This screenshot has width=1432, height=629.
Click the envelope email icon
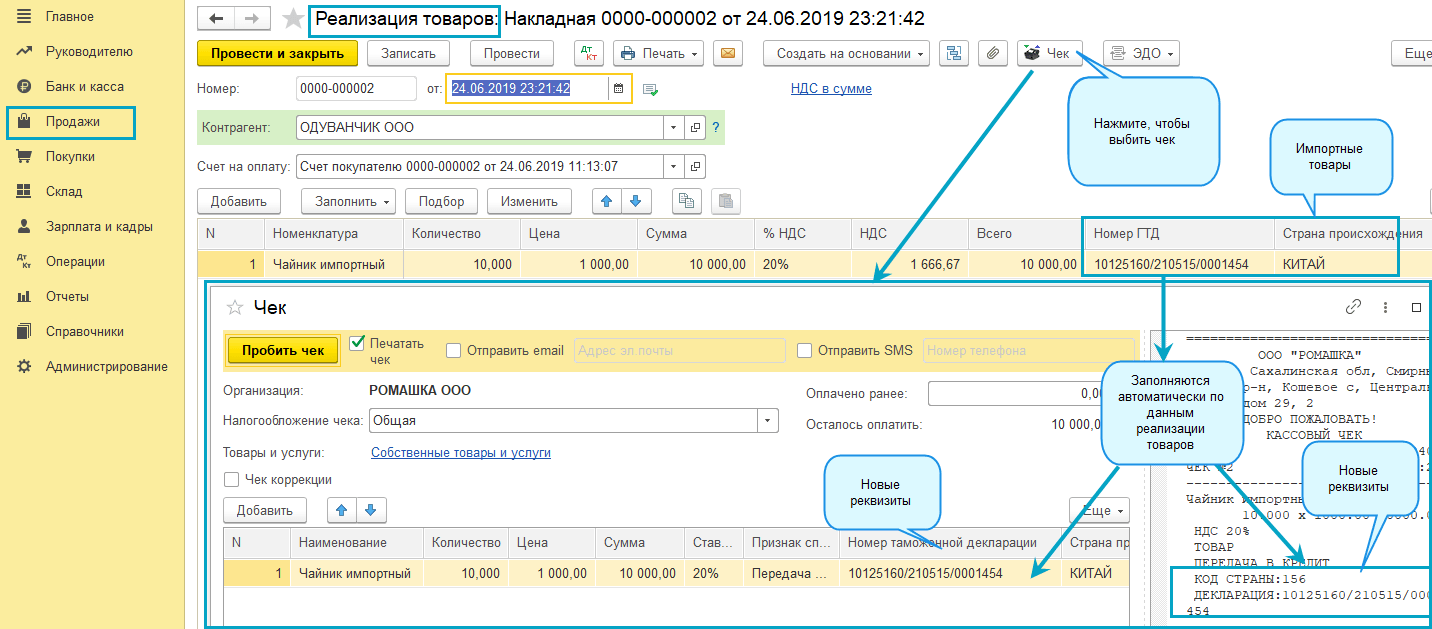click(728, 54)
